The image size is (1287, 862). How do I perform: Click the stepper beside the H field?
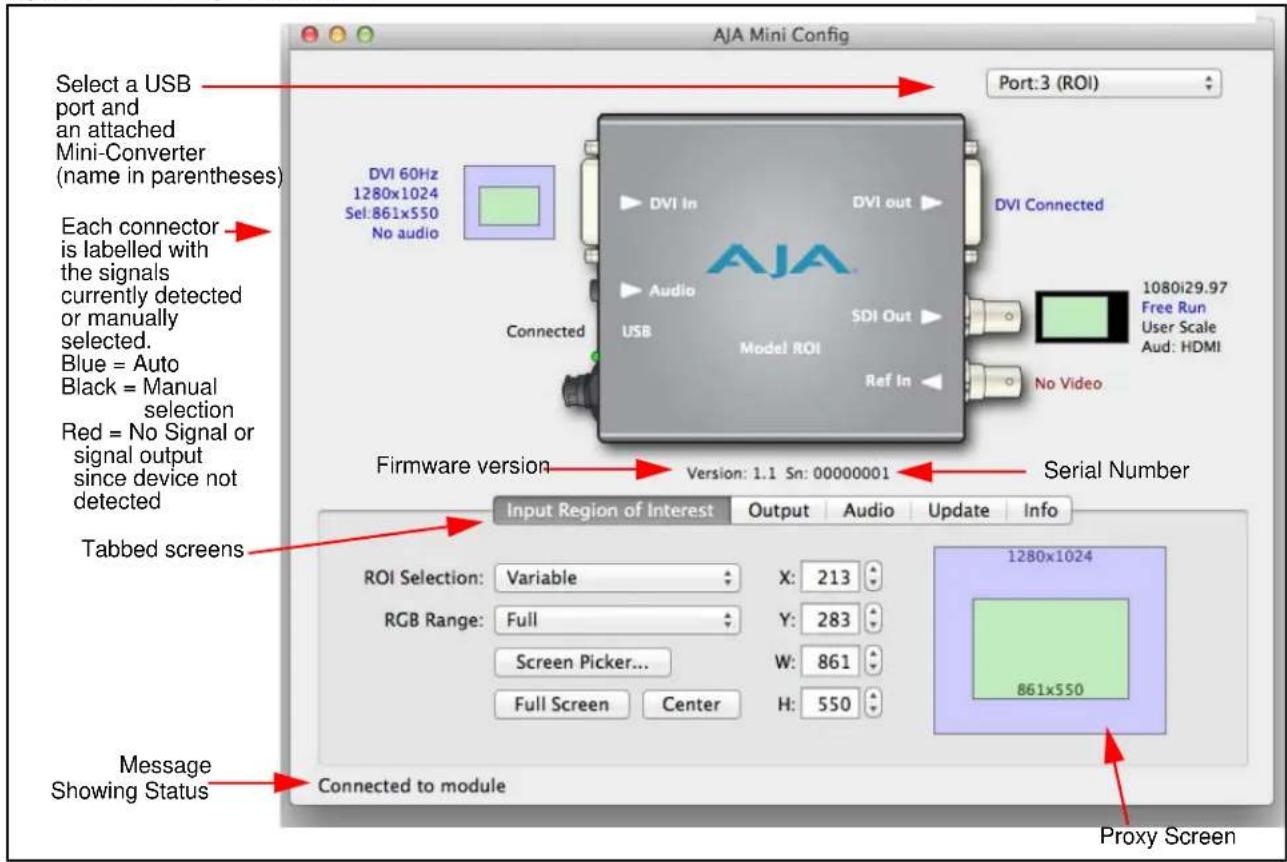click(874, 704)
